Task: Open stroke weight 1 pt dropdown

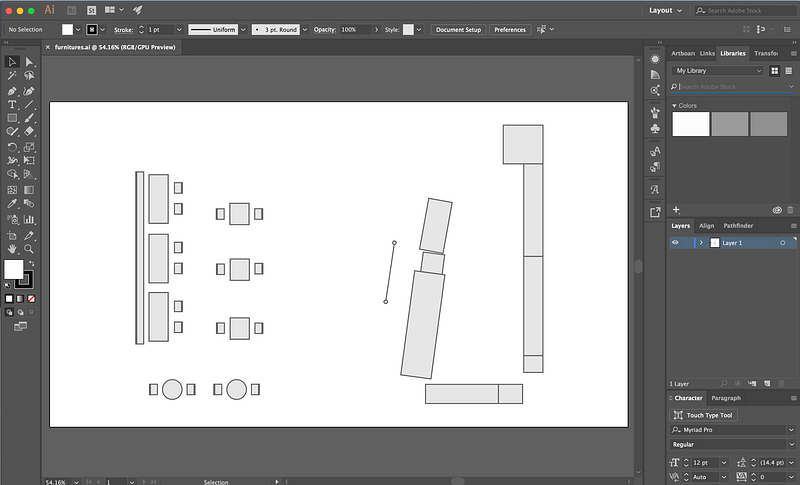Action: (179, 30)
